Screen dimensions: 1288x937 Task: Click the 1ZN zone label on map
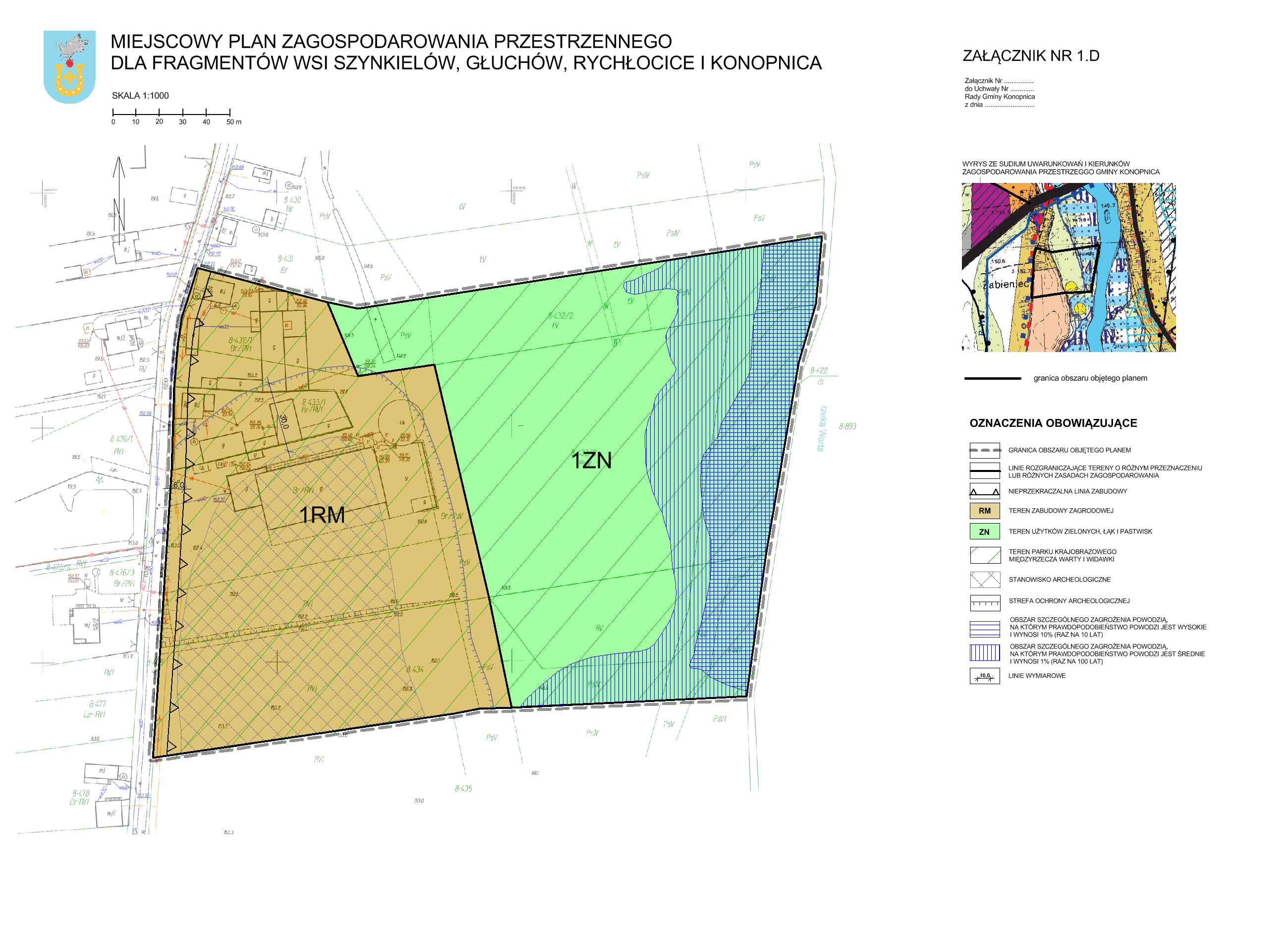point(591,460)
